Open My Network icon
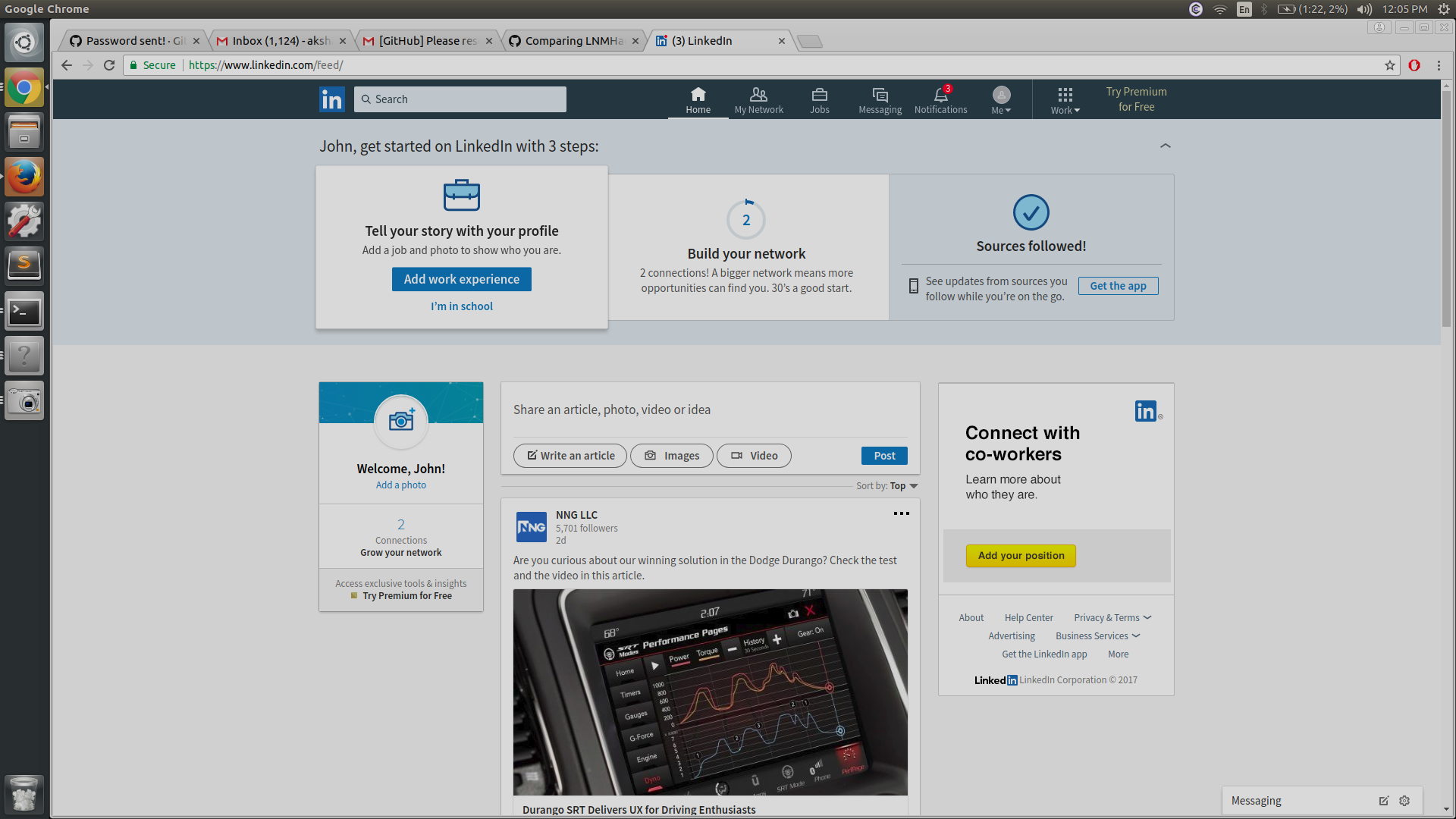 point(758,95)
